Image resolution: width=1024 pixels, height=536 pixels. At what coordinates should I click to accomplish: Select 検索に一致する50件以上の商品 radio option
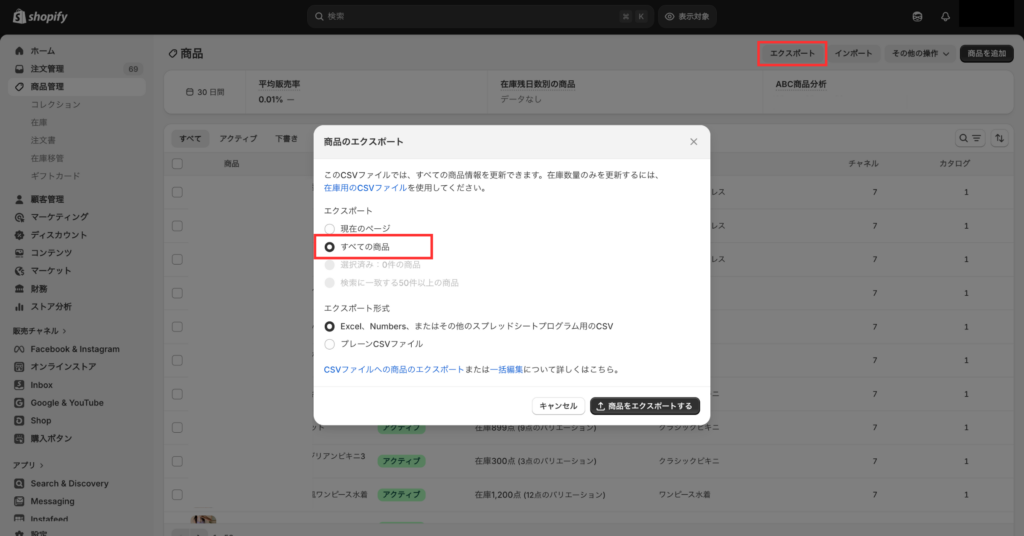[x=330, y=283]
